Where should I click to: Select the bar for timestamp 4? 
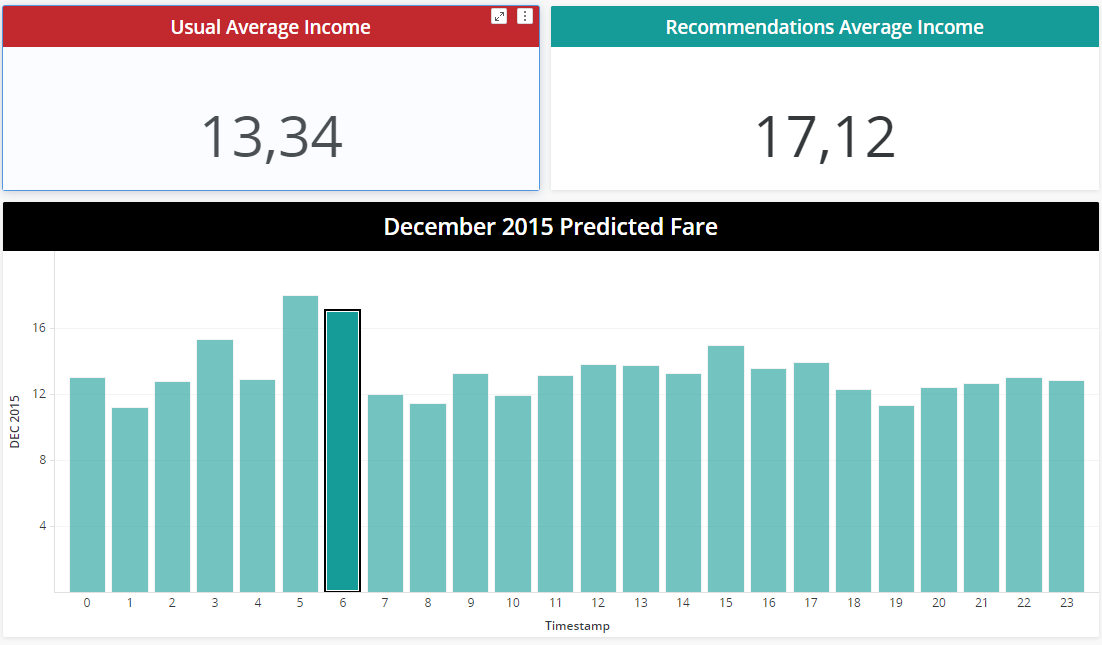(x=257, y=486)
